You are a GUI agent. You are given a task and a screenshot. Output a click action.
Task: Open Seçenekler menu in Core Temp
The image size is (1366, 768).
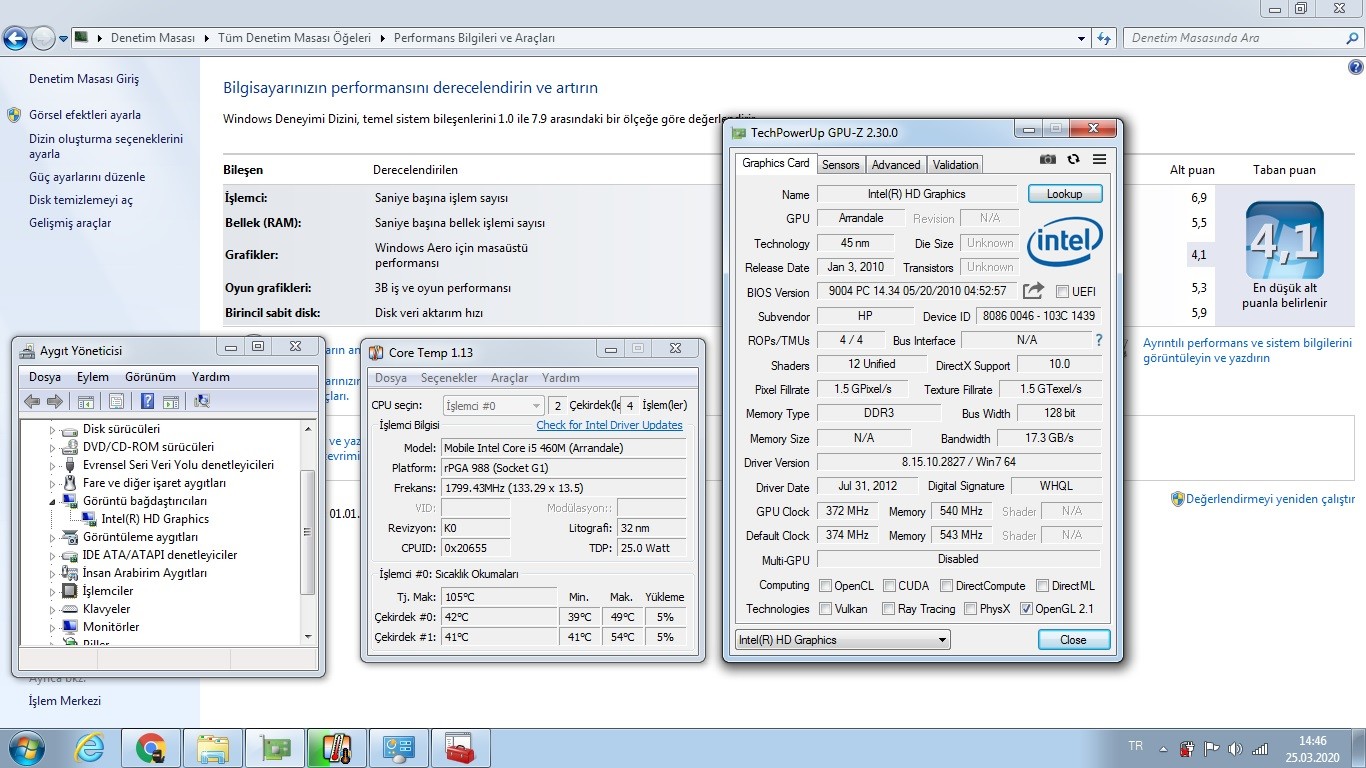448,378
